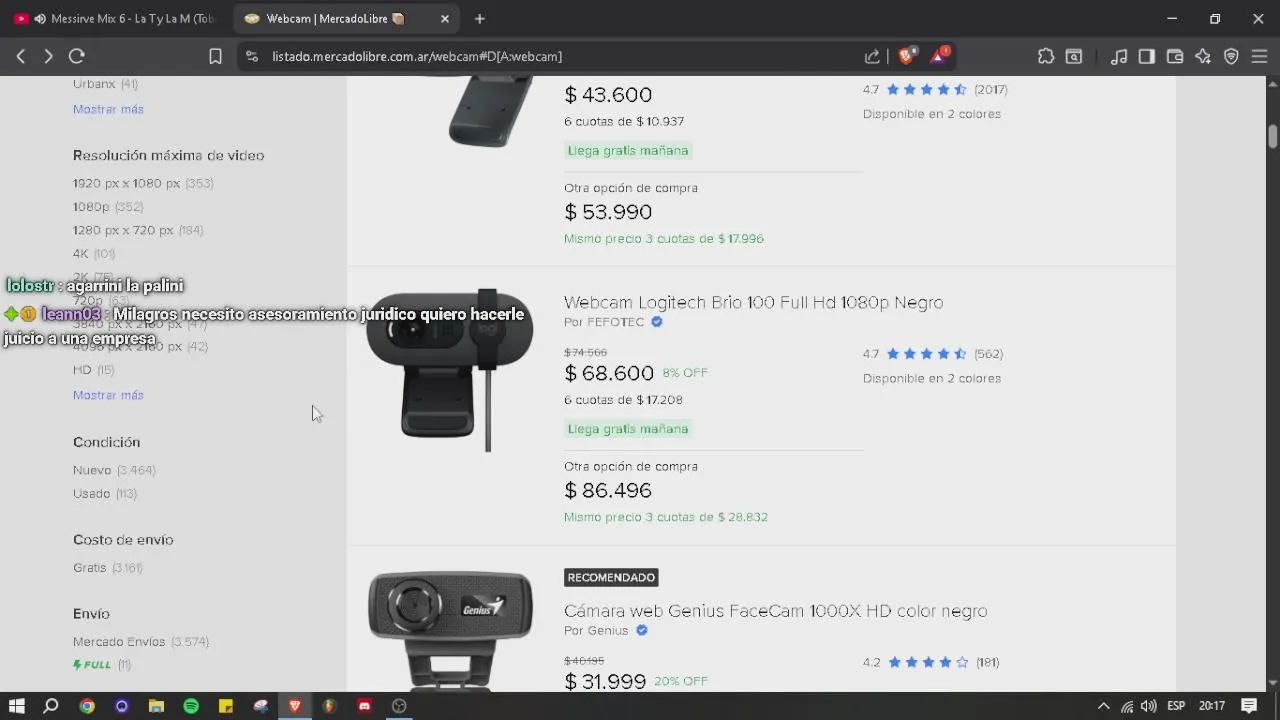
Task: Click the page vertical scrollbar
Action: pos(1273,136)
